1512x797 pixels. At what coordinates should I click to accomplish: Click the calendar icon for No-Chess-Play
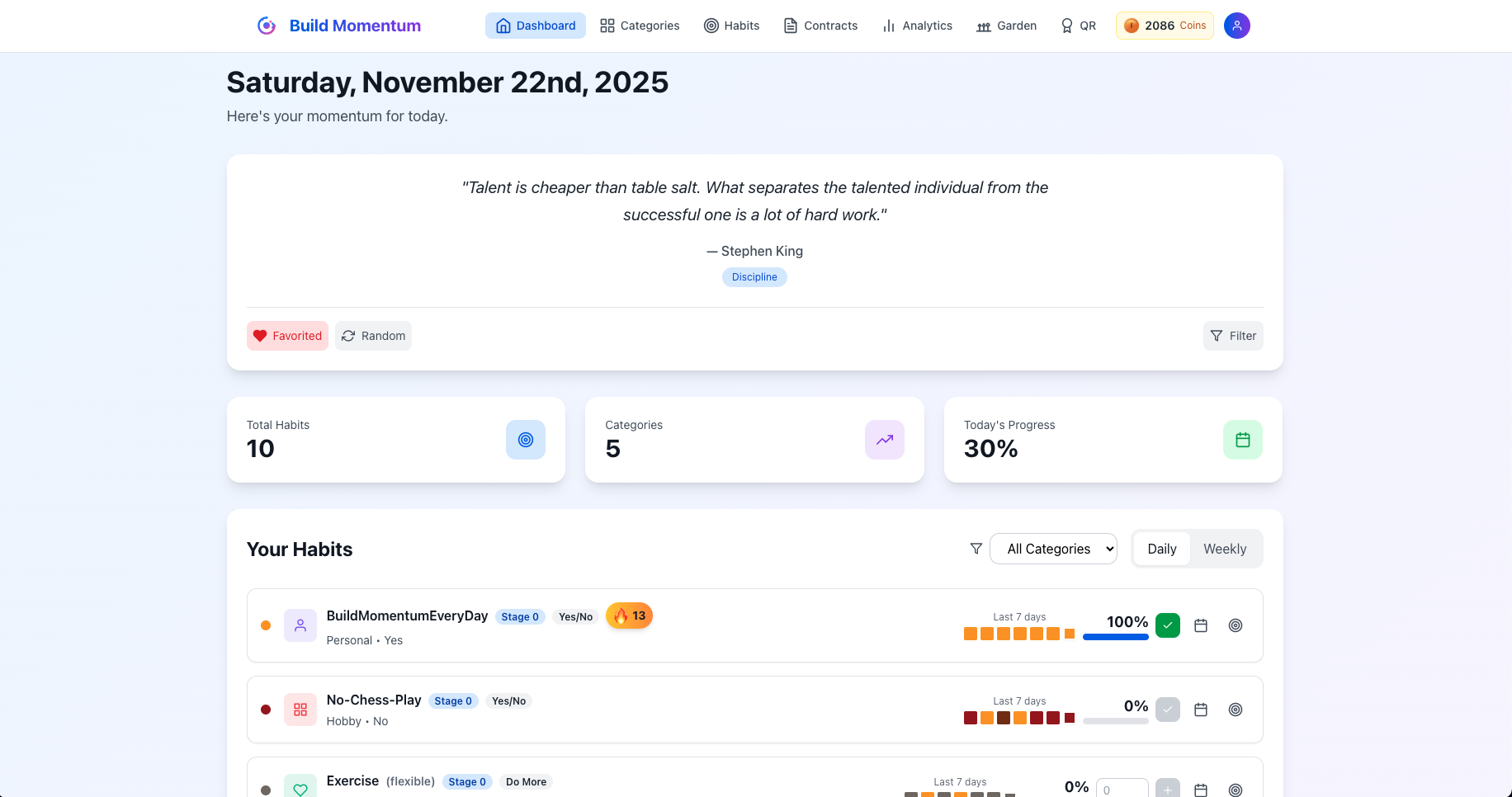tap(1201, 710)
